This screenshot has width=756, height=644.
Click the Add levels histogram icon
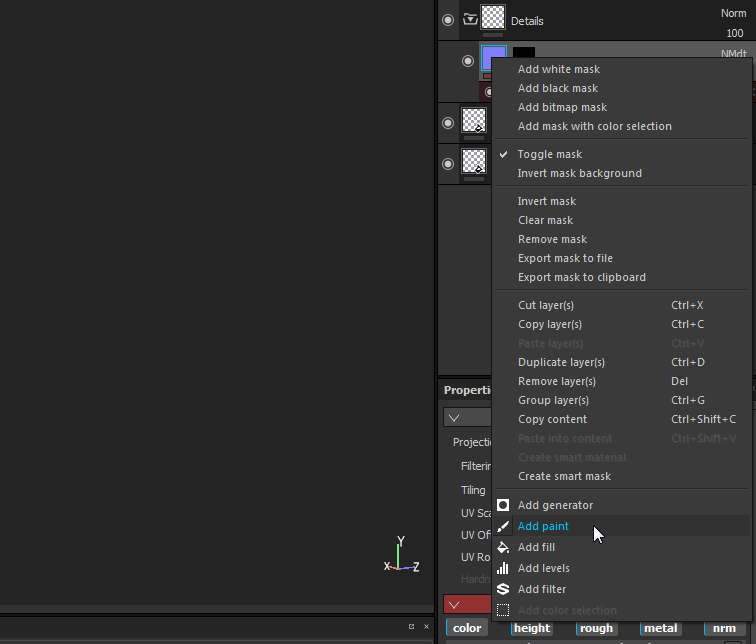[503, 568]
